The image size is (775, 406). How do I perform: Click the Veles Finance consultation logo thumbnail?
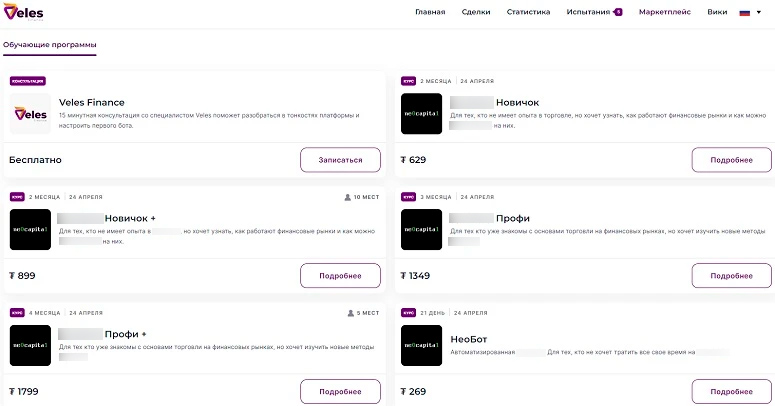click(30, 114)
